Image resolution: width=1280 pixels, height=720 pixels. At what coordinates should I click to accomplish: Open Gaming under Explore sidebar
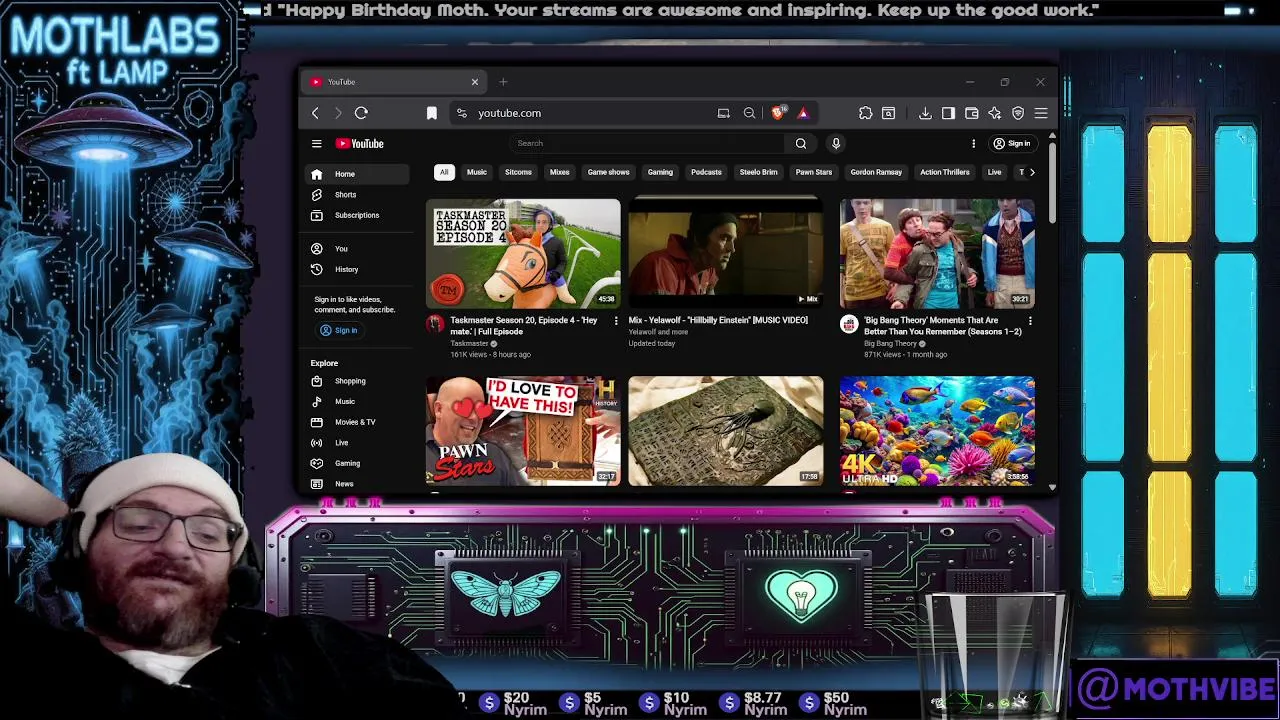coord(357,464)
